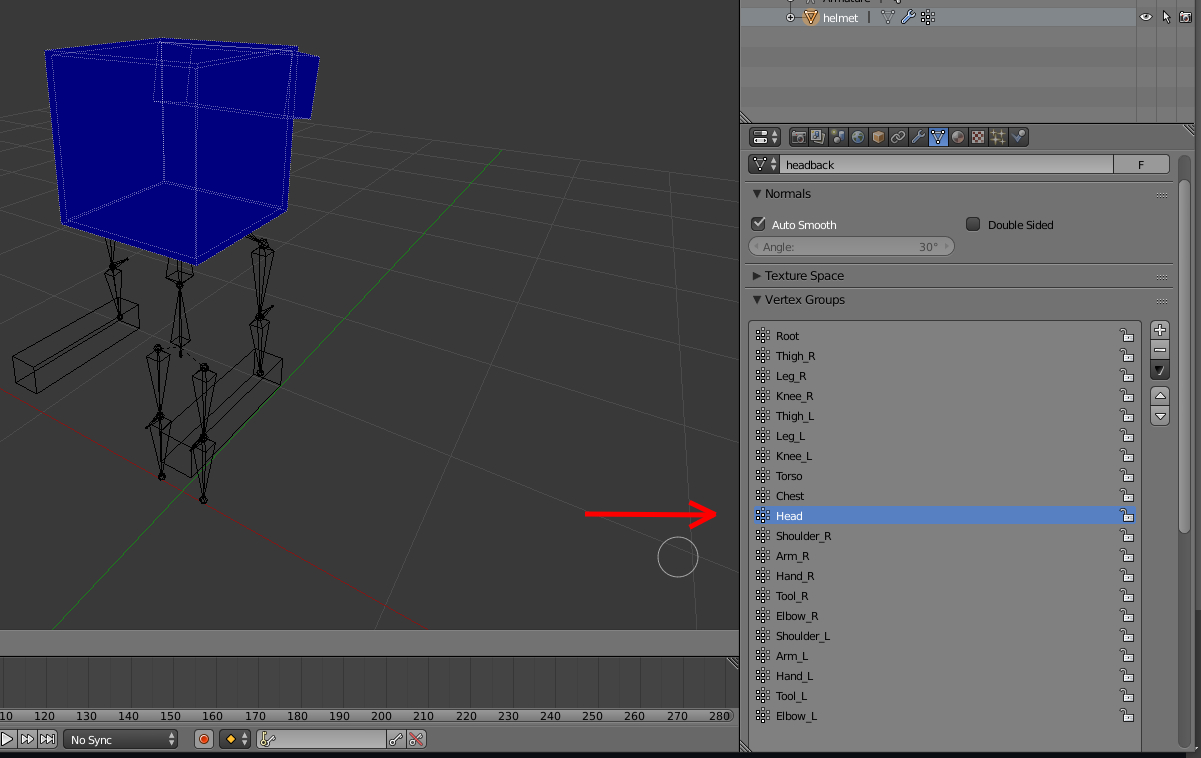Select the Root vertex group
This screenshot has width=1201, height=758.
coord(944,335)
